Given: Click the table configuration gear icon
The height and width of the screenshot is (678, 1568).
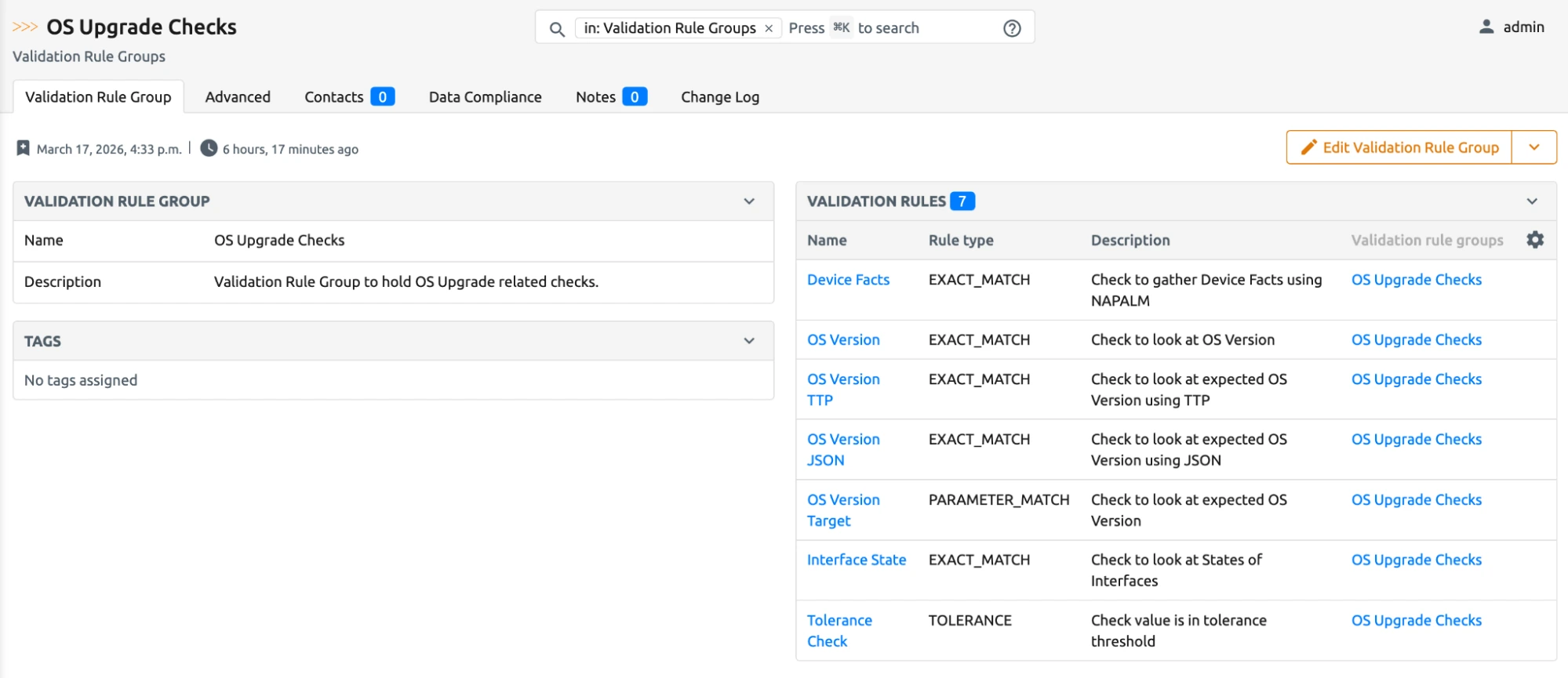Looking at the screenshot, I should [x=1534, y=240].
